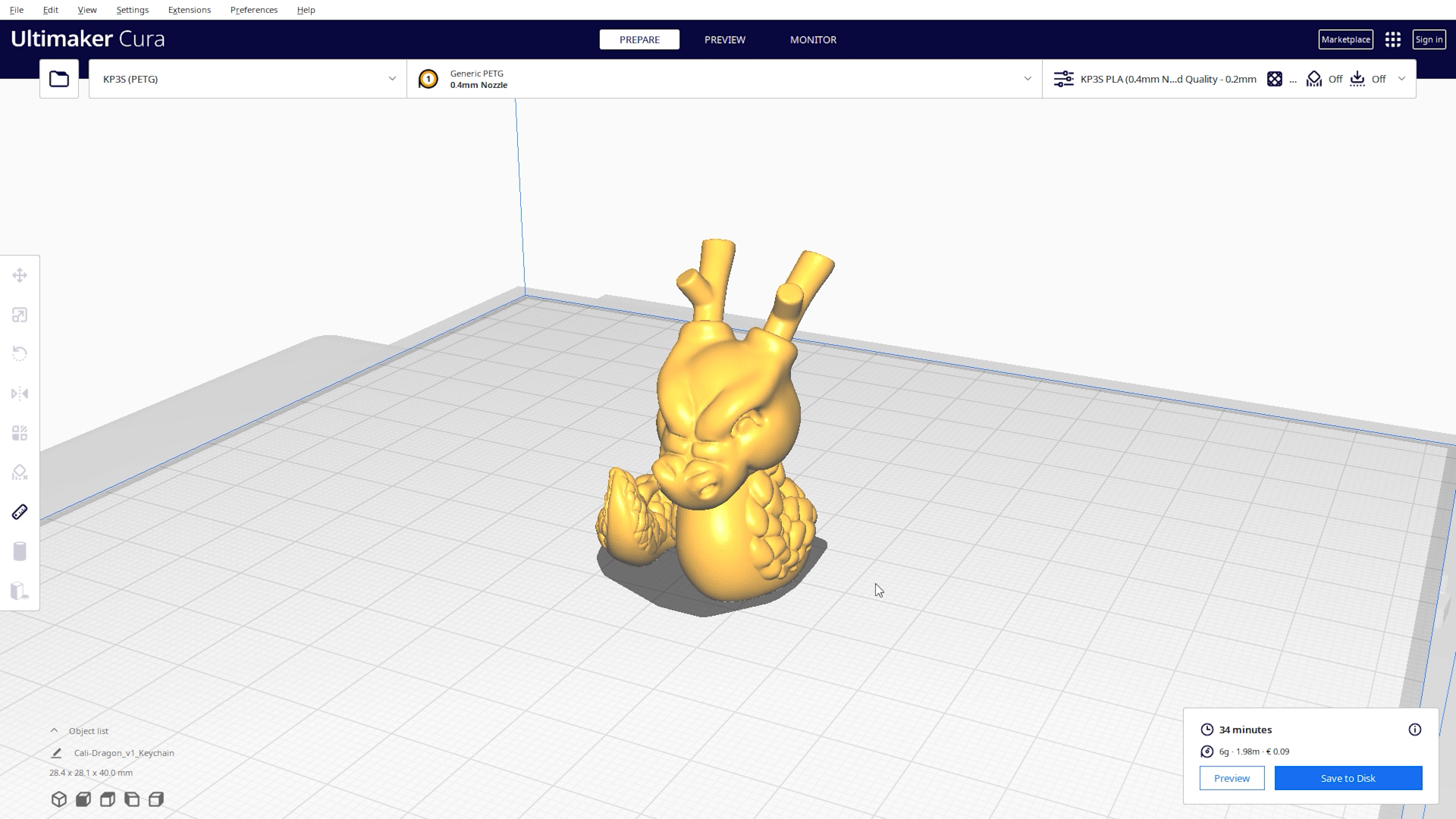Select the Move tool in left toolbar

(20, 275)
